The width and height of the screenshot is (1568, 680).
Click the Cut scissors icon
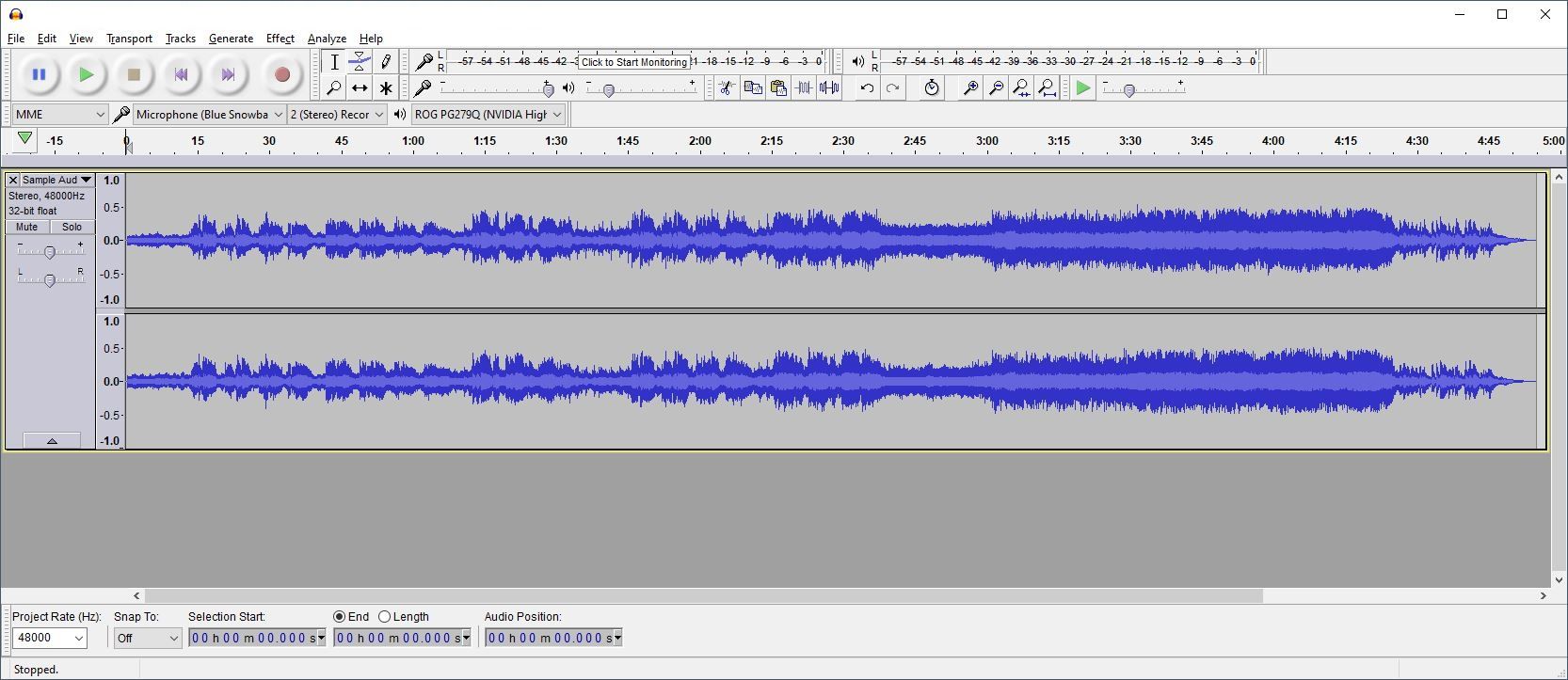coord(726,87)
